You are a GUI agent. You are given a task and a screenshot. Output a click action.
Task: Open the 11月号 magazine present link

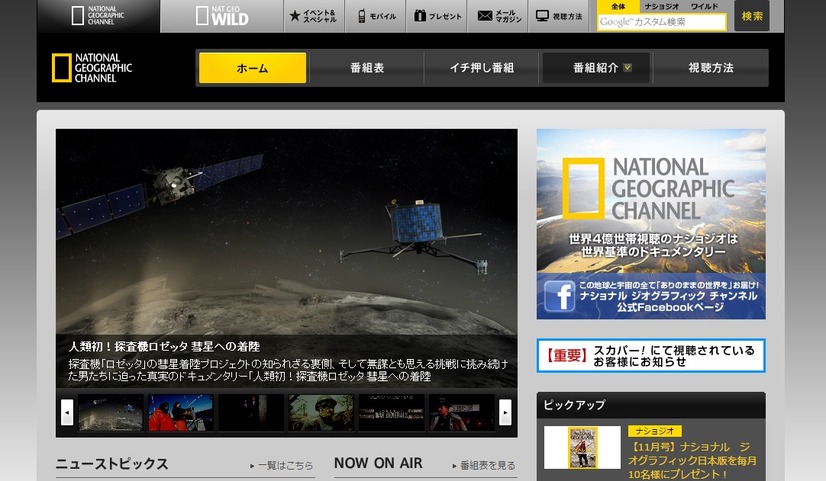click(692, 460)
